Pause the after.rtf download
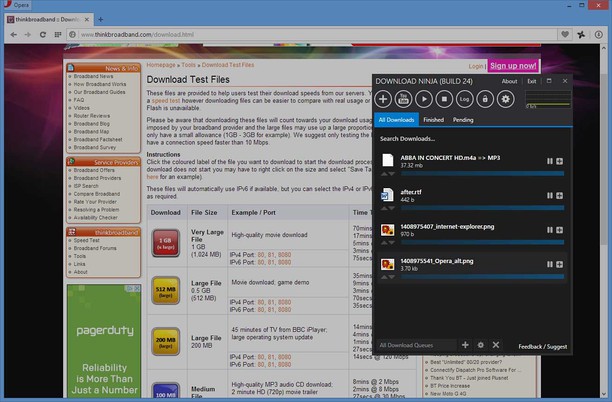Viewport: 612px width, 402px height. pos(550,196)
